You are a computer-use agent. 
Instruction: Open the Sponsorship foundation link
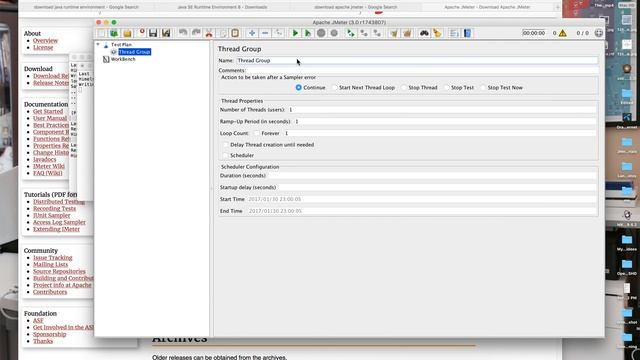[49, 334]
